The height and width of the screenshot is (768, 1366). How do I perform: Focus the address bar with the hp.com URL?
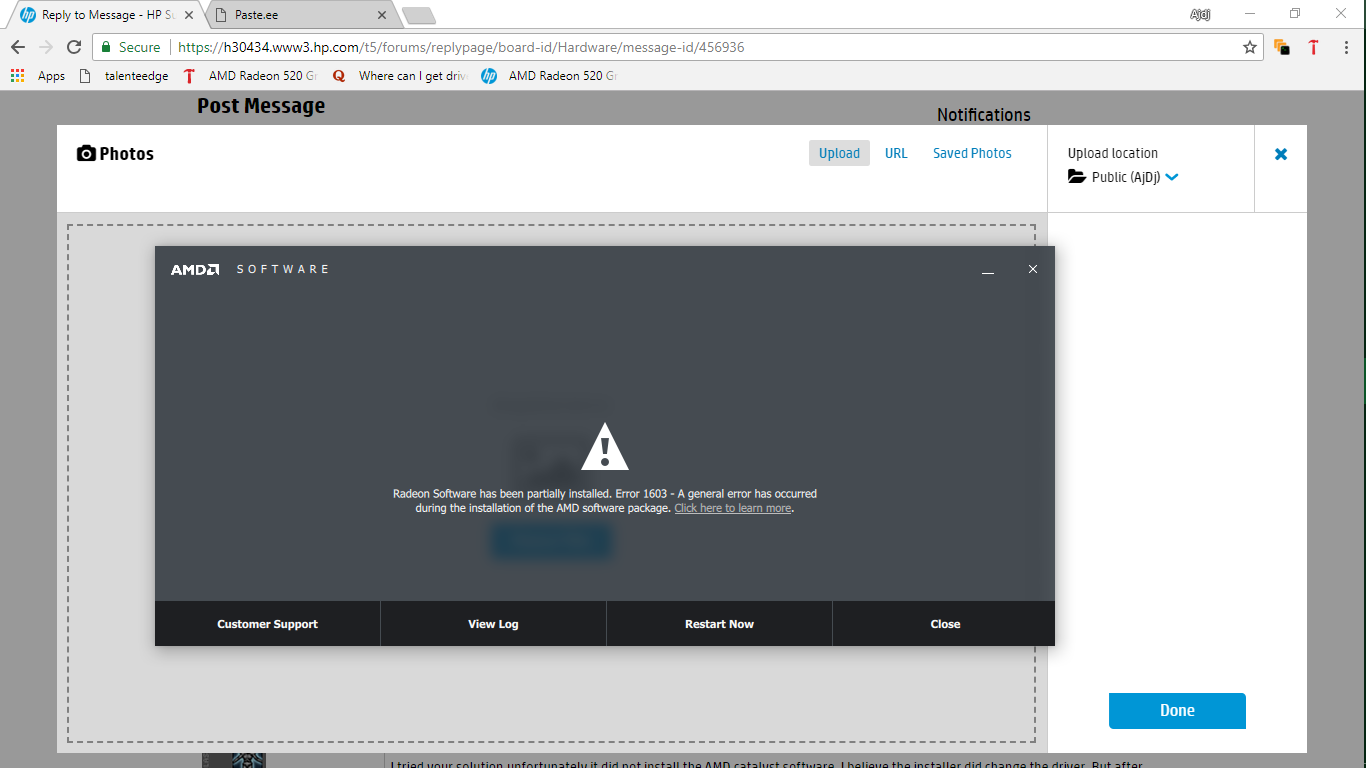[676, 47]
